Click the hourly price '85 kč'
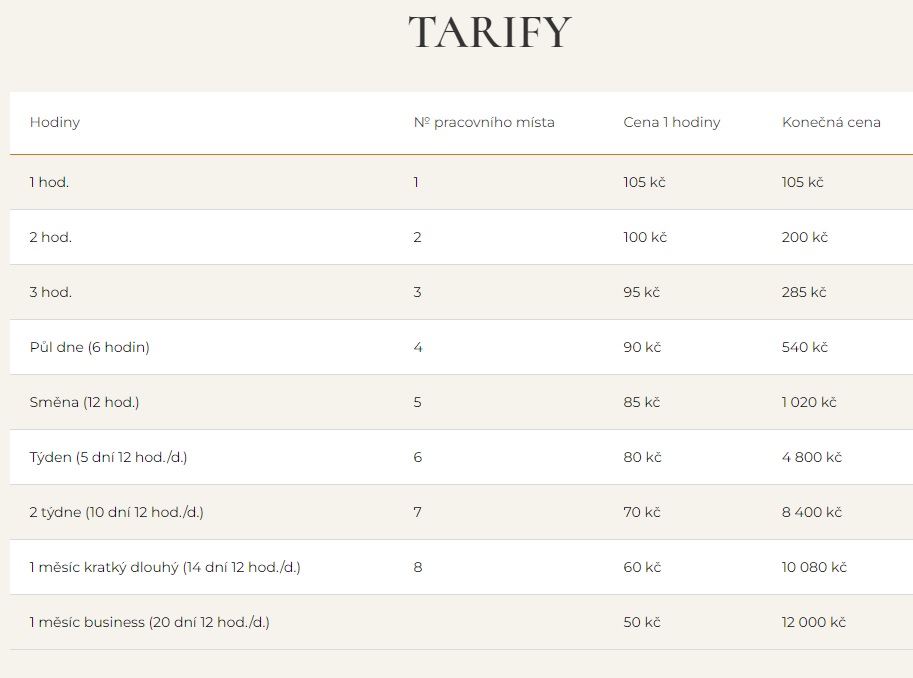Image resolution: width=913 pixels, height=678 pixels. 642,402
